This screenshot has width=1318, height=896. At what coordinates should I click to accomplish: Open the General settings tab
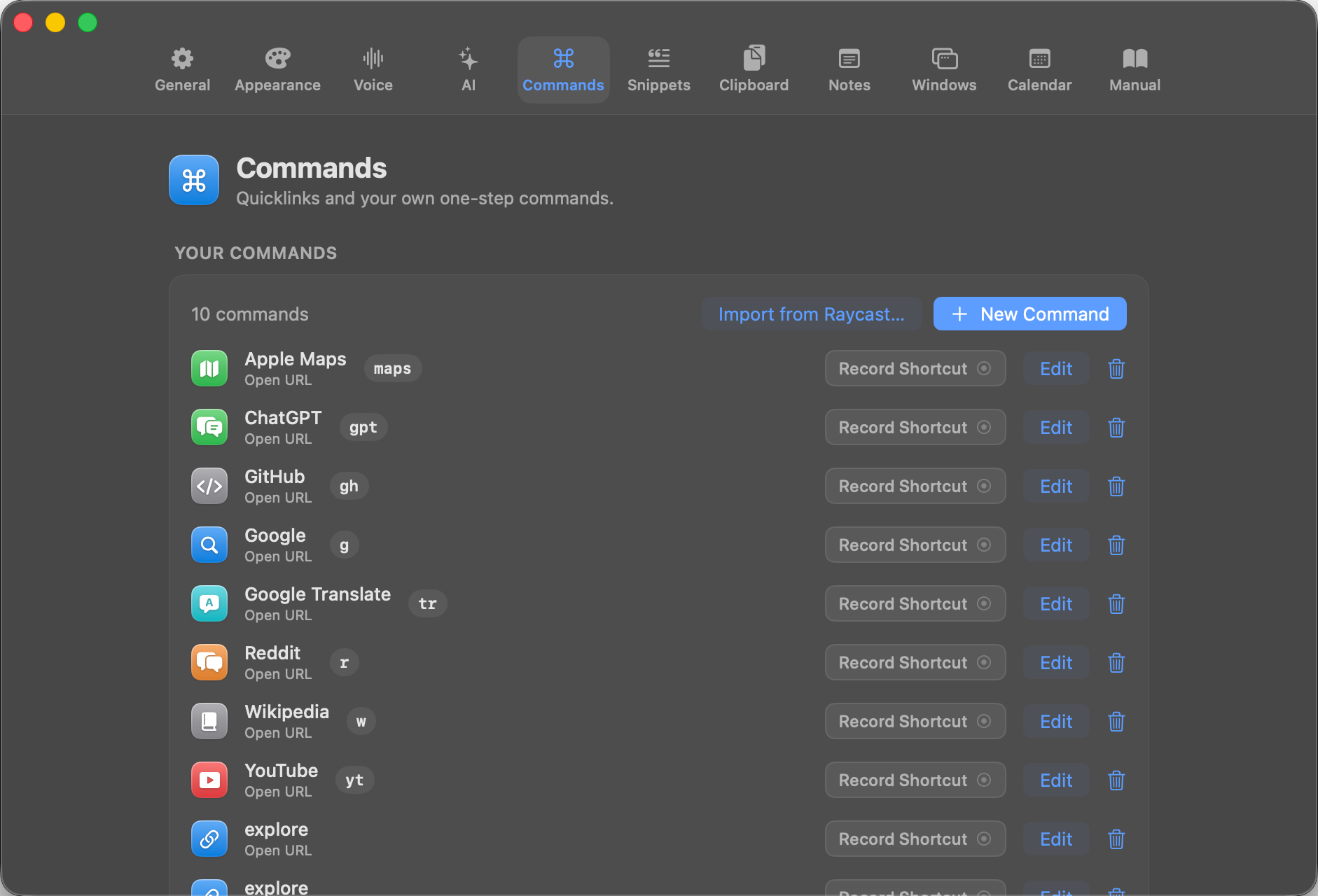[x=183, y=70]
